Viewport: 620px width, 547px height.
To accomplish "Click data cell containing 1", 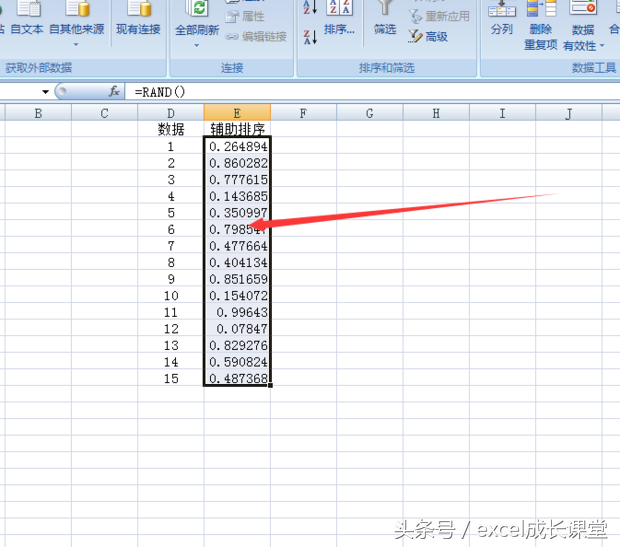I will [x=171, y=146].
